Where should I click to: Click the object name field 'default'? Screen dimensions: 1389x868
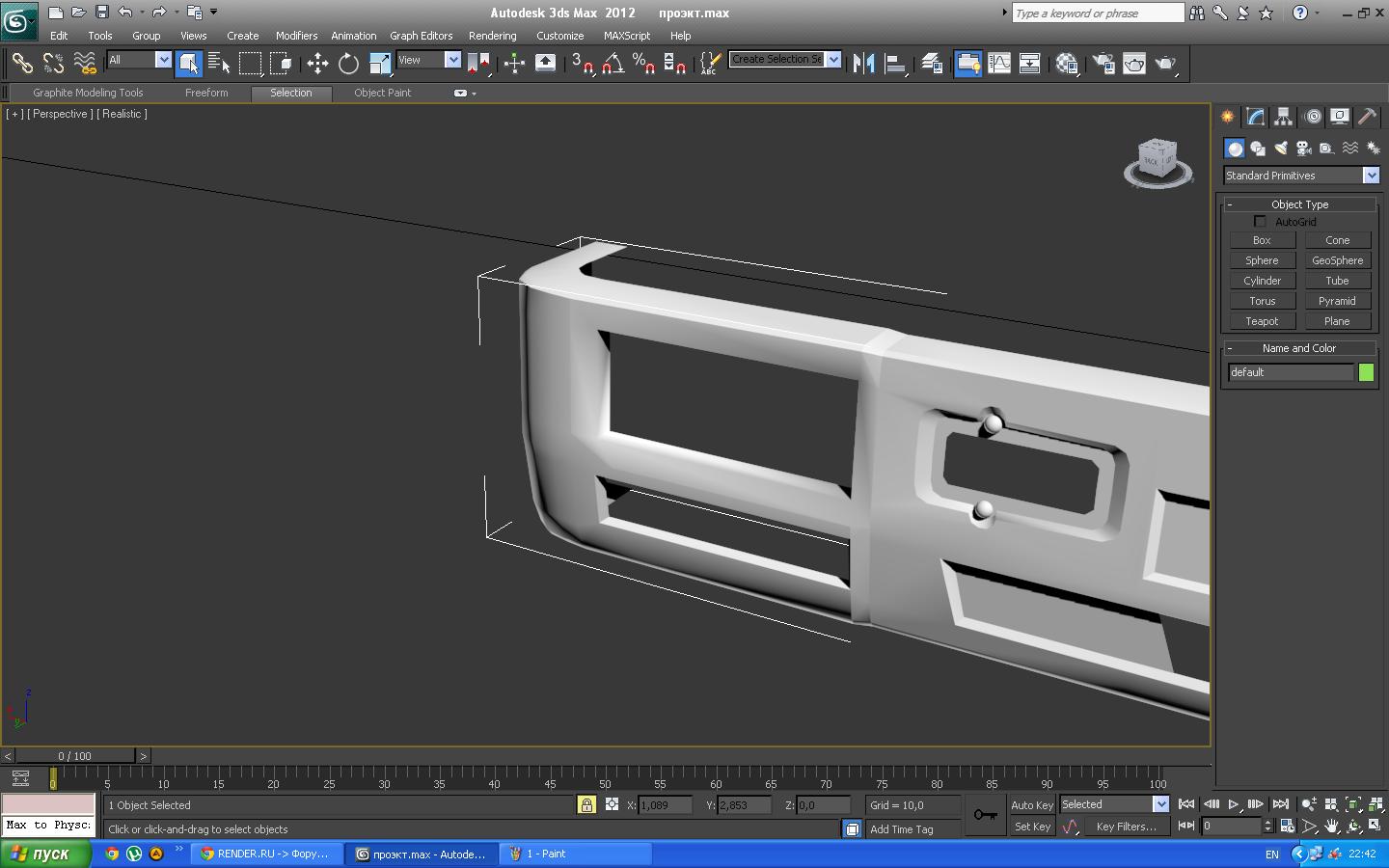tap(1290, 372)
